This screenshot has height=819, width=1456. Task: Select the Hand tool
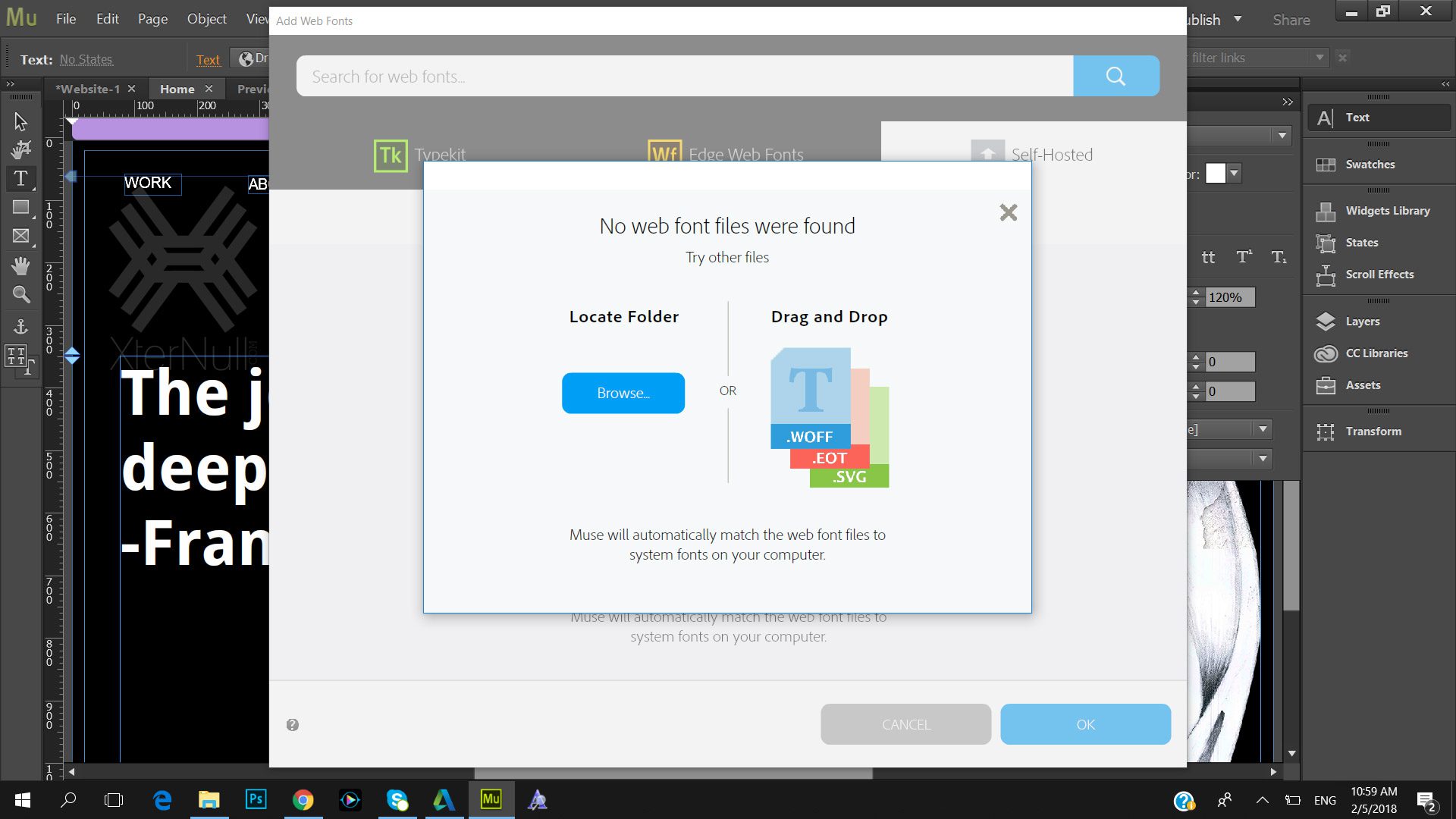[20, 265]
